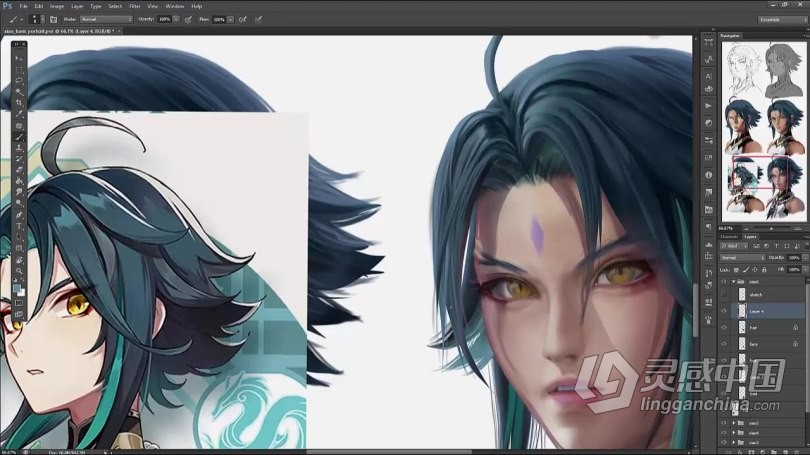Open the brush panel toggle icon
This screenshot has width=810, height=455.
tap(54, 20)
